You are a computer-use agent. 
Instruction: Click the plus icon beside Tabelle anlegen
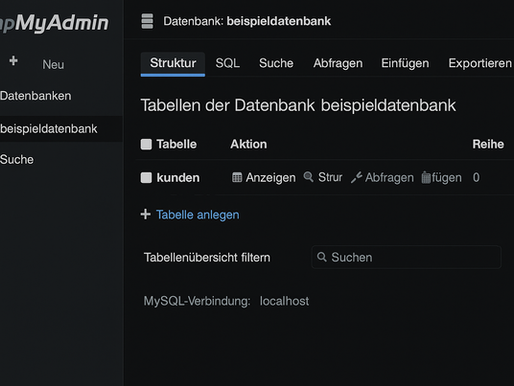145,214
